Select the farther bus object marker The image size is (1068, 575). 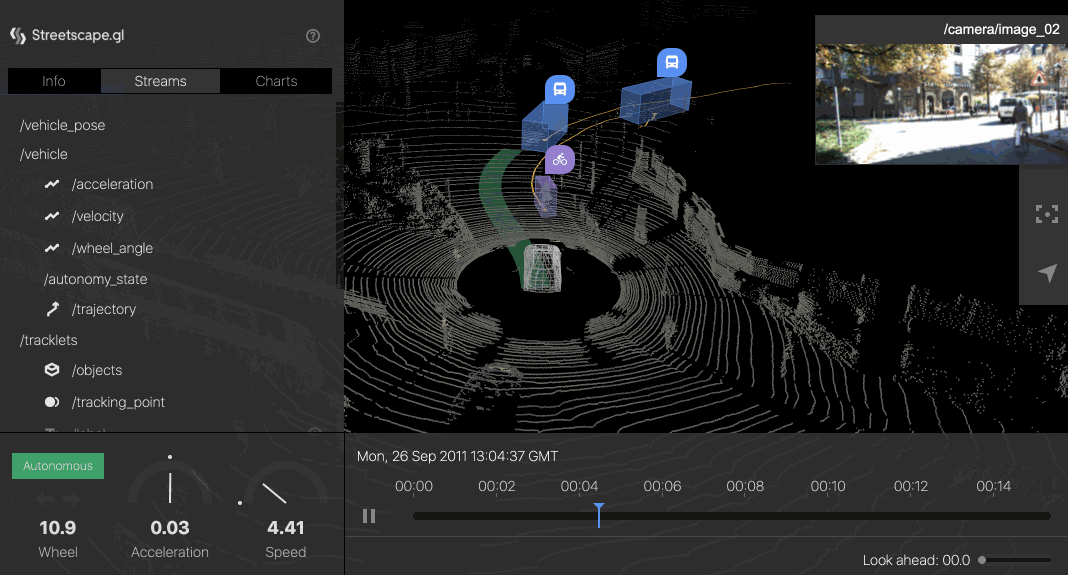(x=672, y=63)
